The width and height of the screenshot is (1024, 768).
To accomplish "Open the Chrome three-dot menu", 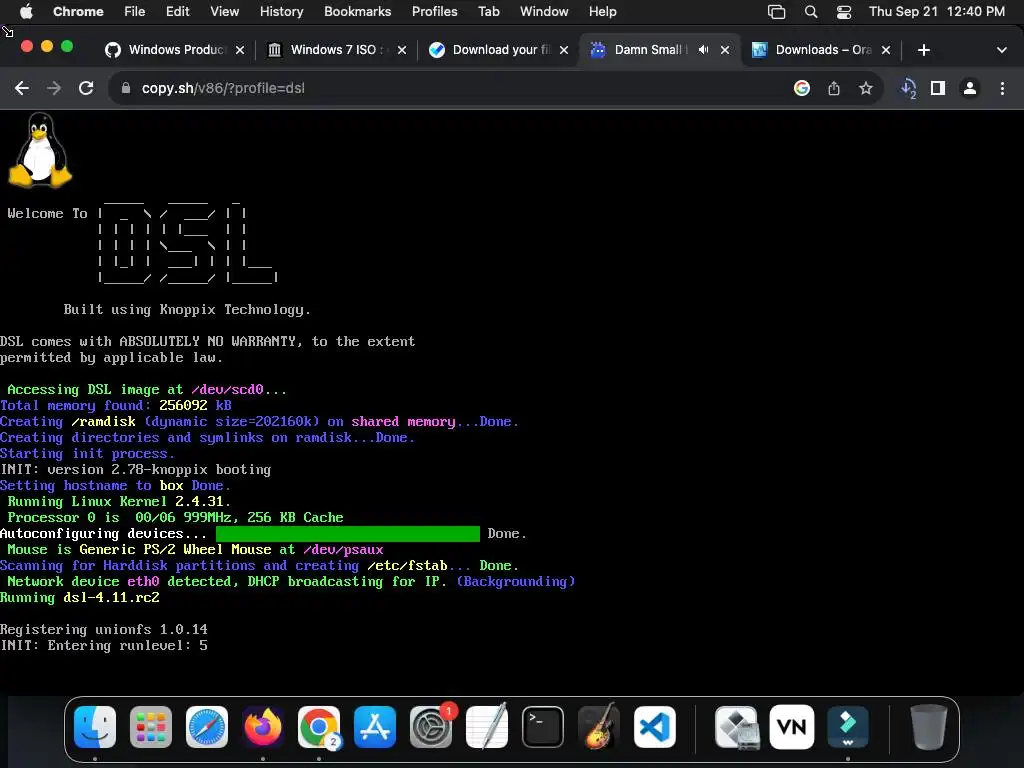I will click(1002, 88).
